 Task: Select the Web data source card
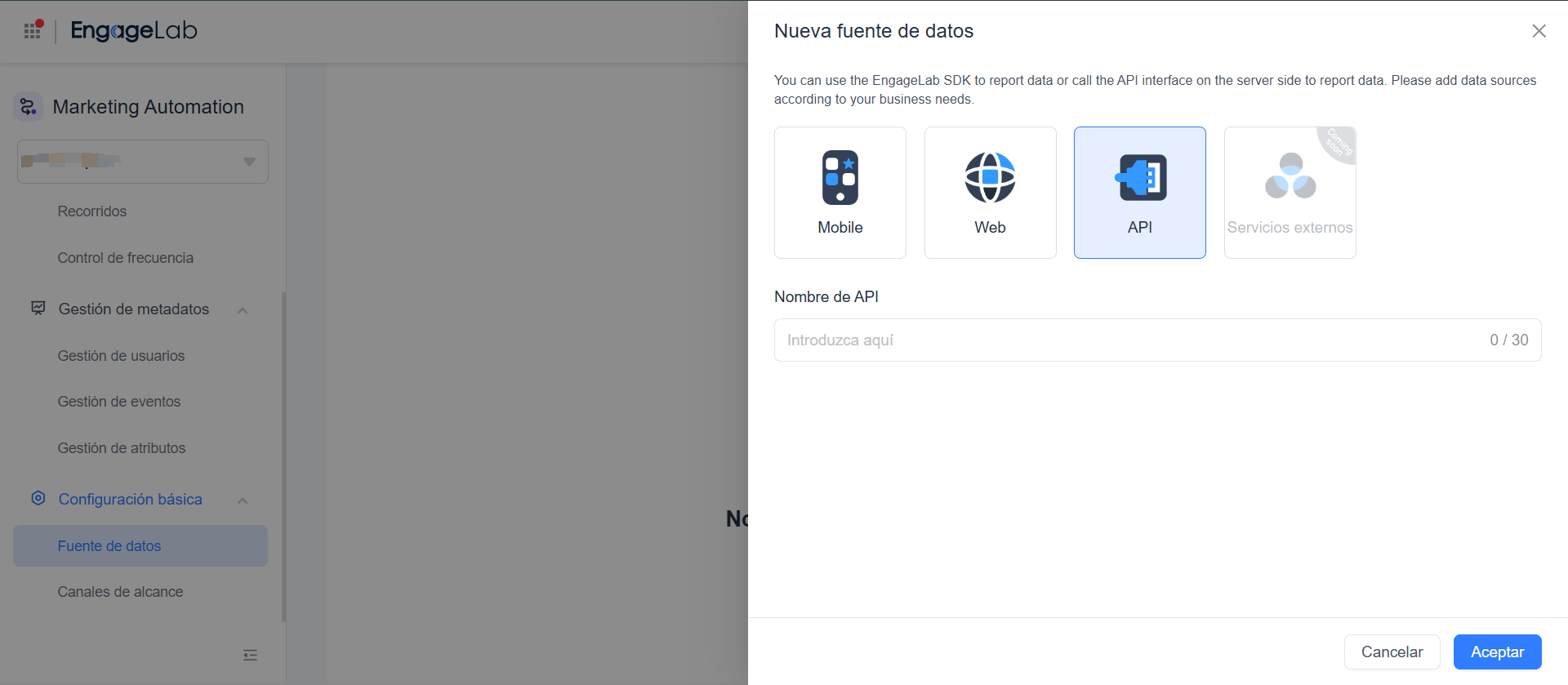[990, 193]
